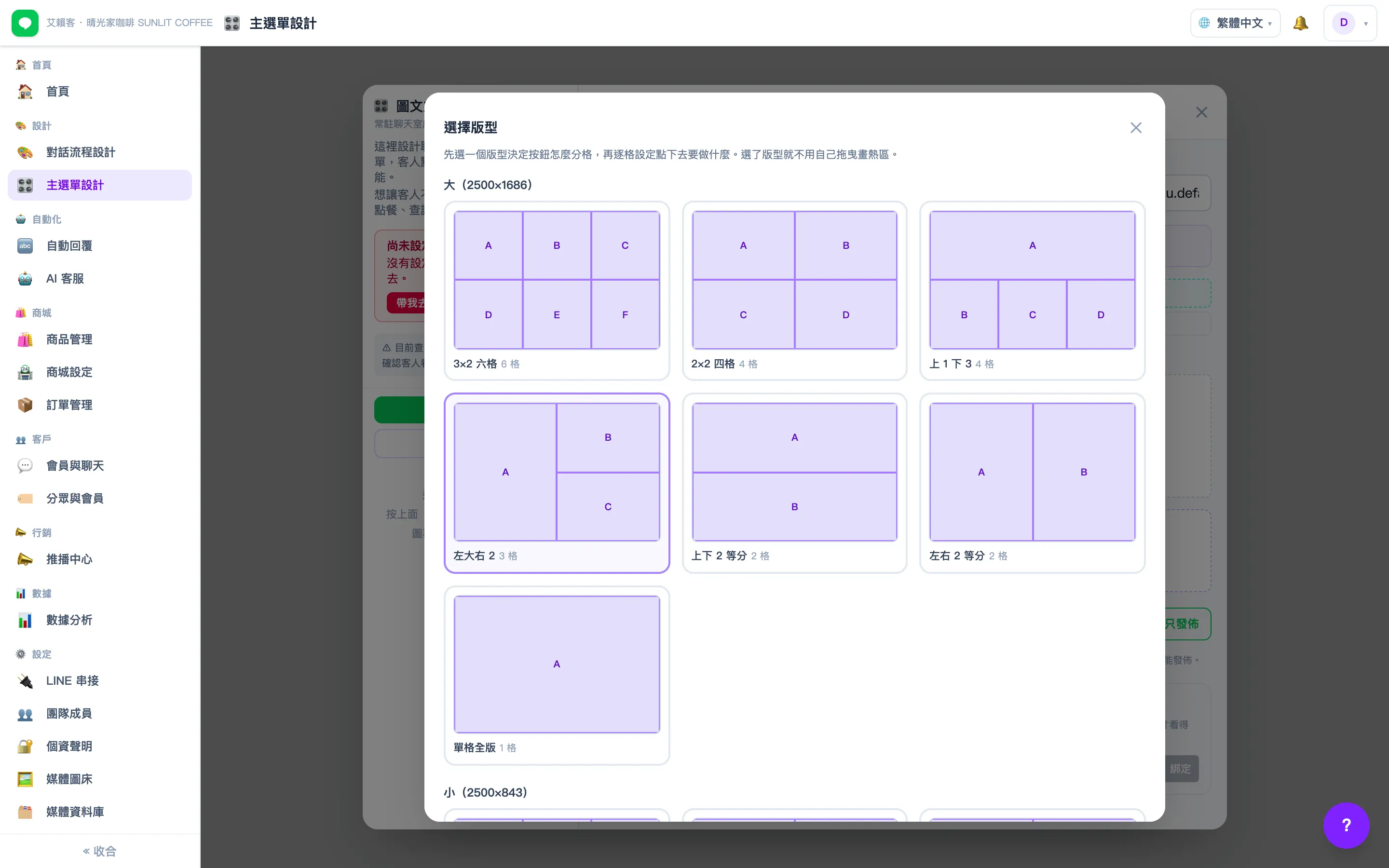Go to 分眾與會員
Image resolution: width=1389 pixels, height=868 pixels.
100,499
